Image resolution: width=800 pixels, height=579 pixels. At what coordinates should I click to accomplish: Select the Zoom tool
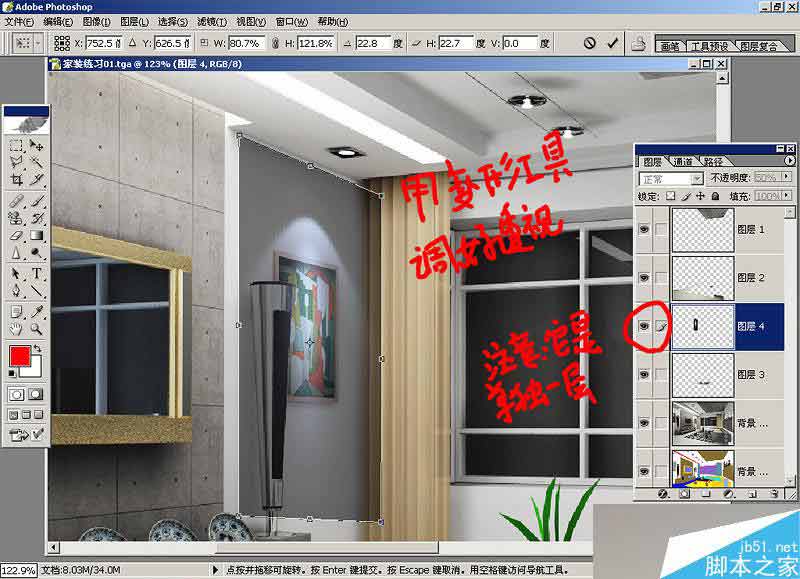pos(36,329)
